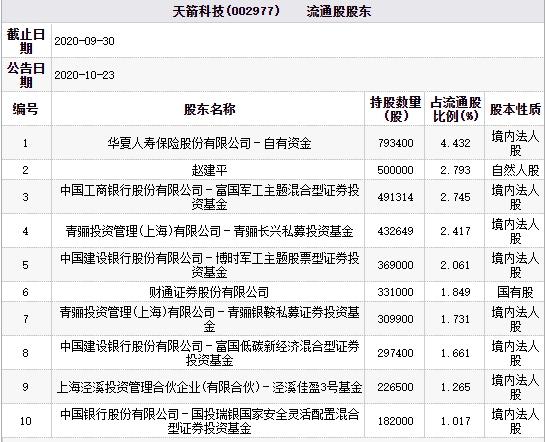The height and width of the screenshot is (442, 546).
Task: Click the title 天箭科技(002977) 流通股股东
Action: click(x=272, y=11)
